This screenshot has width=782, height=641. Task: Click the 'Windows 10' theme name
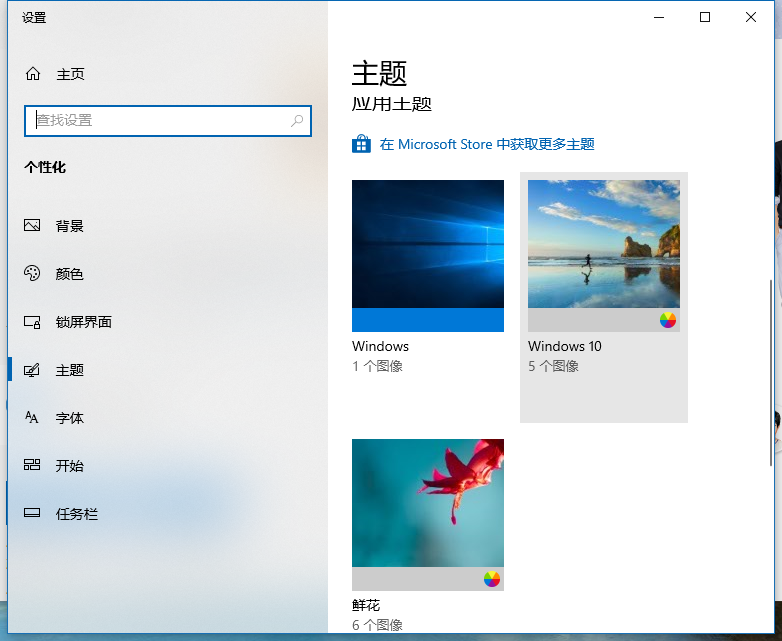point(565,346)
